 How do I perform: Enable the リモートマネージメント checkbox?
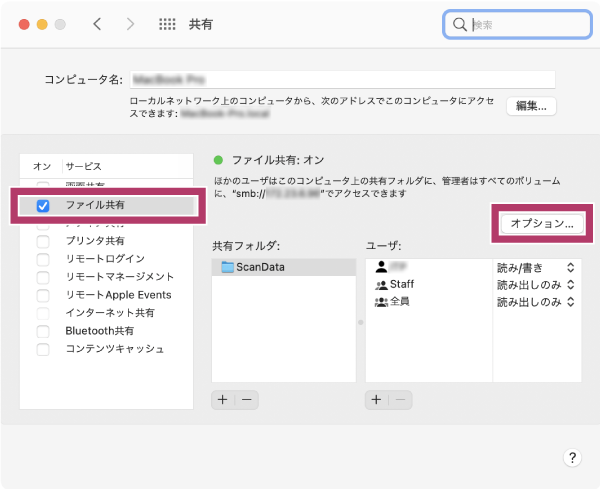(x=43, y=277)
